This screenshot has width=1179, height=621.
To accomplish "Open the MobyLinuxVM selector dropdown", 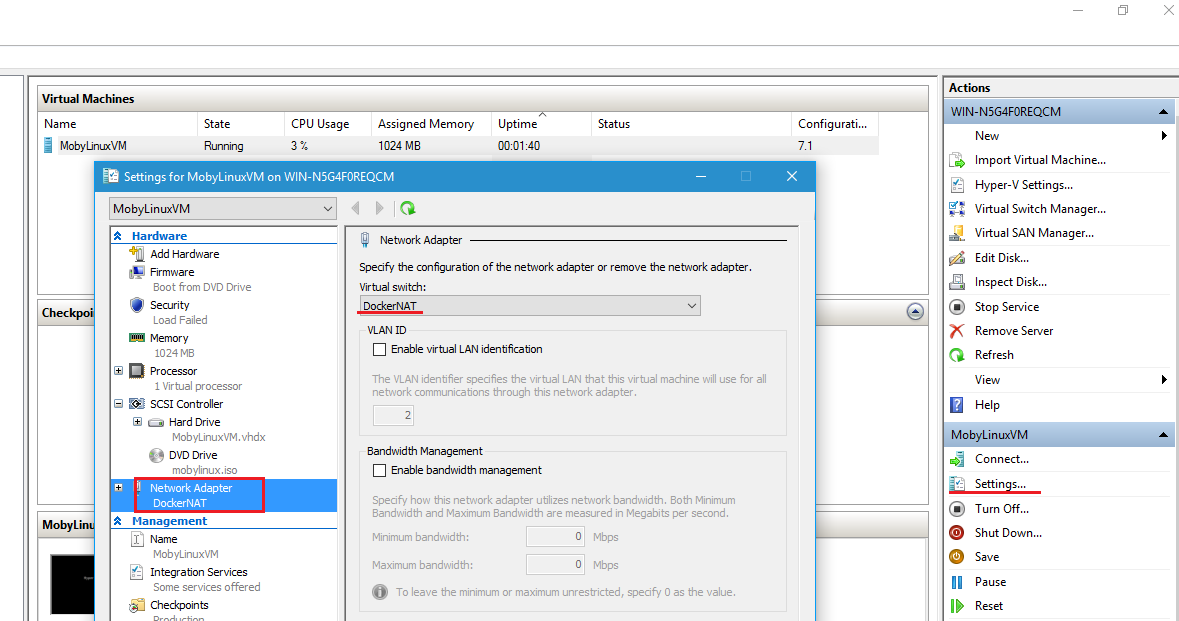I will coord(223,209).
